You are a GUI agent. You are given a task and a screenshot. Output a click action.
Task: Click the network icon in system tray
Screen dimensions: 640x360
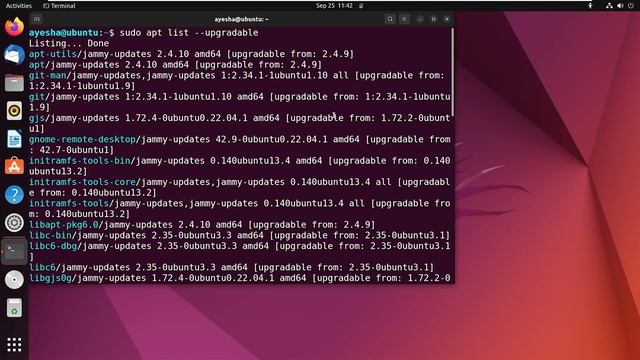coord(609,6)
